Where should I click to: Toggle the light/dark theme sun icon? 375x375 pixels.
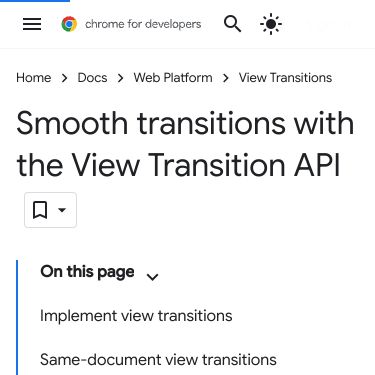pos(271,24)
